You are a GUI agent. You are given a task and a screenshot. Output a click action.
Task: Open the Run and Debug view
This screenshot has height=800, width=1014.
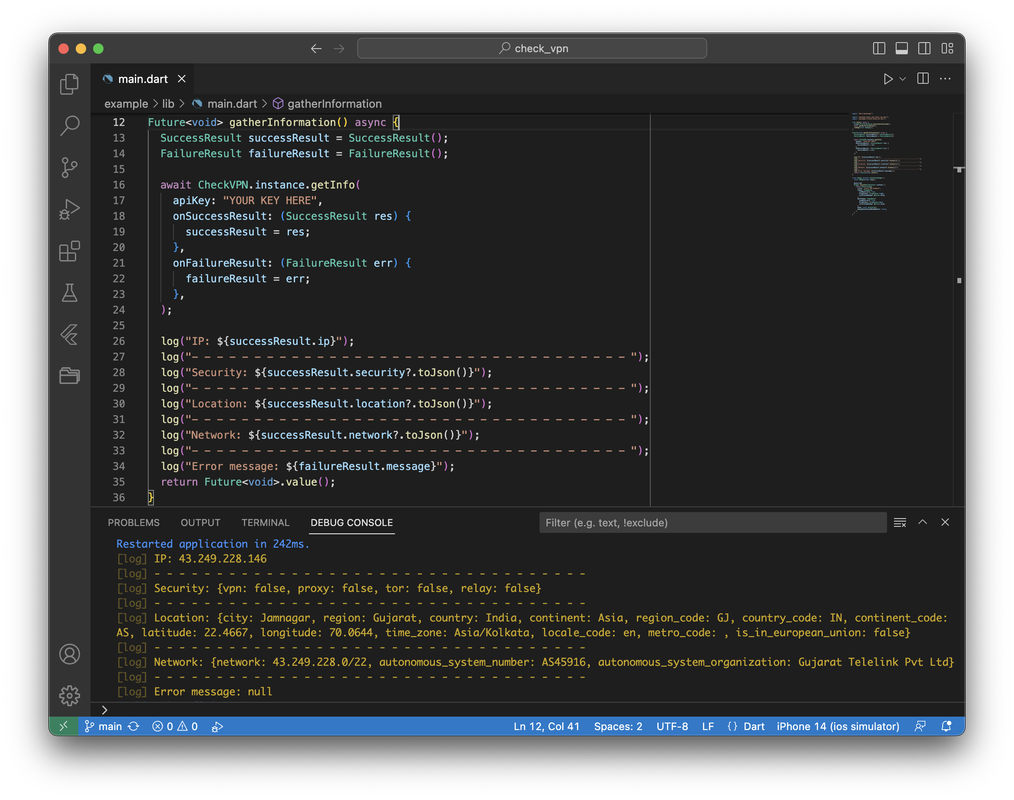pyautogui.click(x=69, y=209)
